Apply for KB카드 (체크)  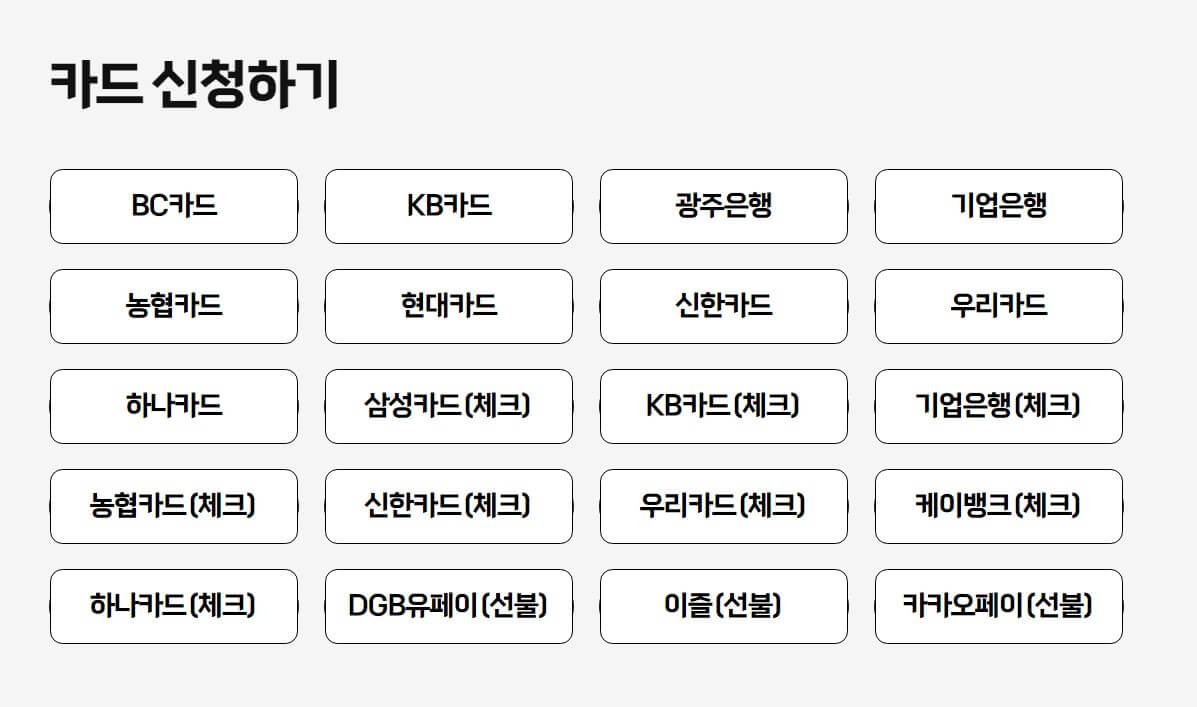(x=723, y=407)
